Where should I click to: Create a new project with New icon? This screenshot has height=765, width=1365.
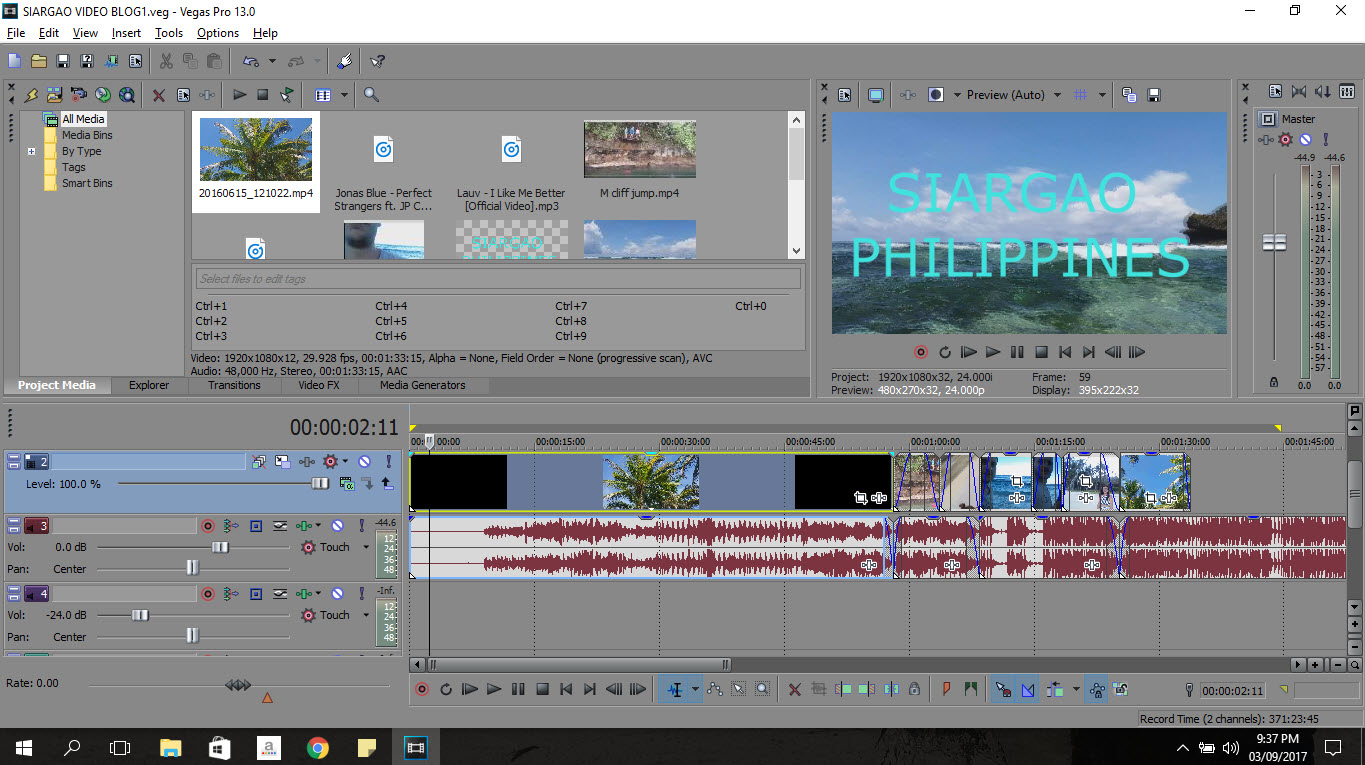tap(15, 61)
